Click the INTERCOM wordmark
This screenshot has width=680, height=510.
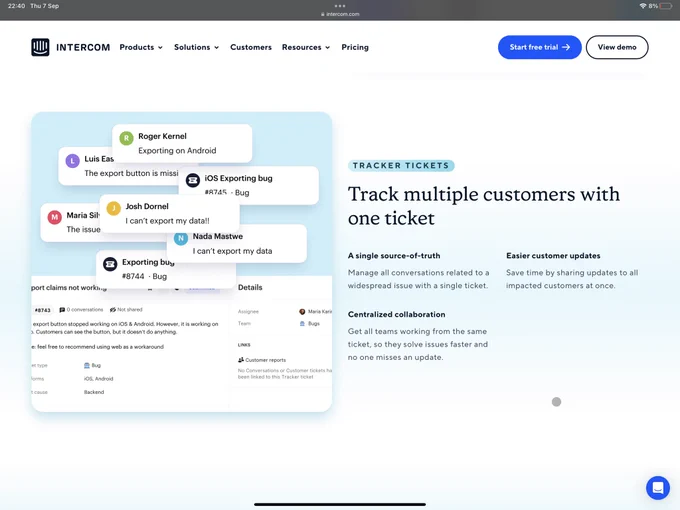[83, 47]
